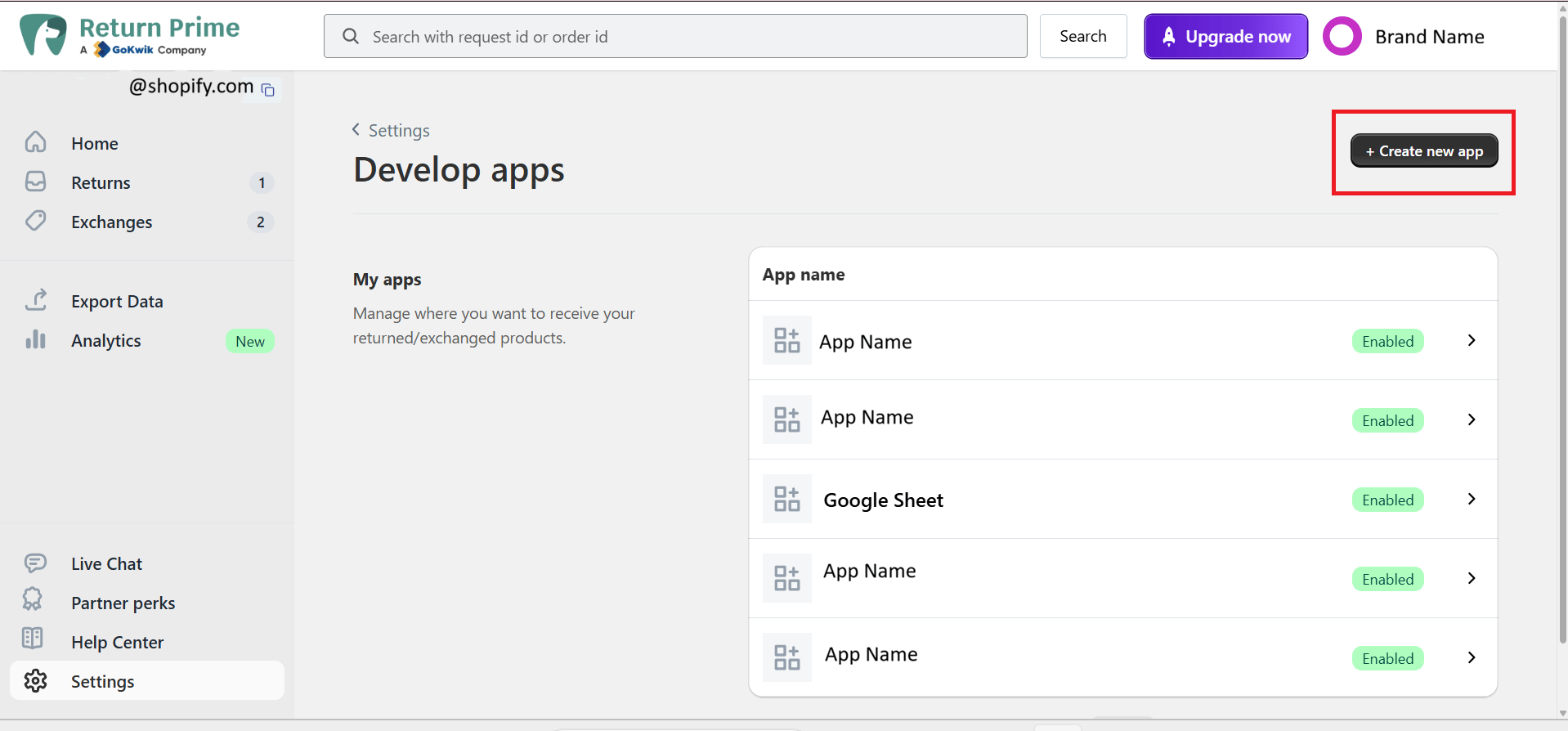Click the Upgrade now button
Screen dimensions: 1568x731
tap(1225, 37)
